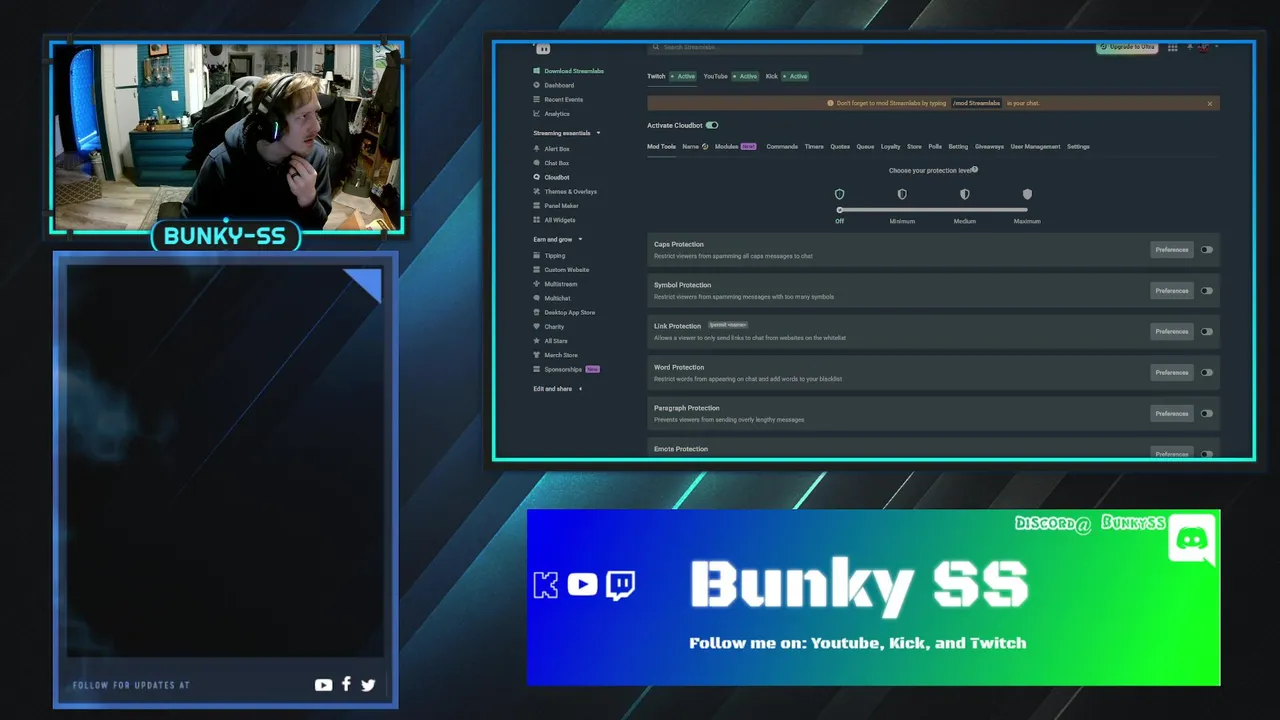Click the Discord logo on the banner
The width and height of the screenshot is (1280, 720).
[x=1191, y=539]
